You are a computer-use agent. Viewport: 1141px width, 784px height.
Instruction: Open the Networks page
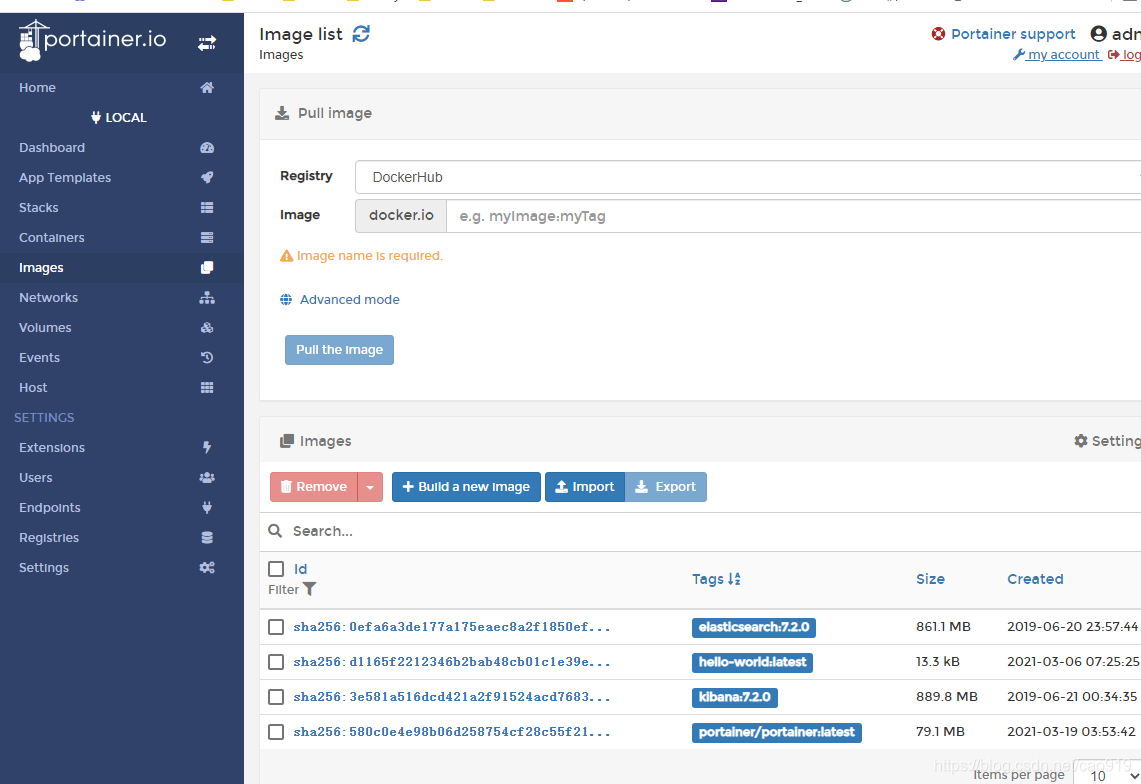(x=48, y=298)
